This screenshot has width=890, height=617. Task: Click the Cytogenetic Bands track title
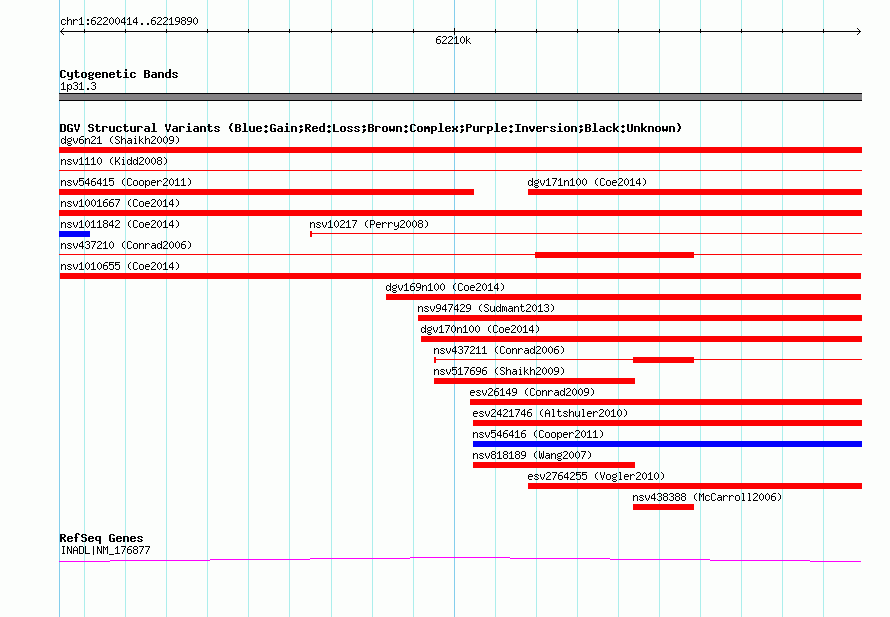pyautogui.click(x=119, y=74)
